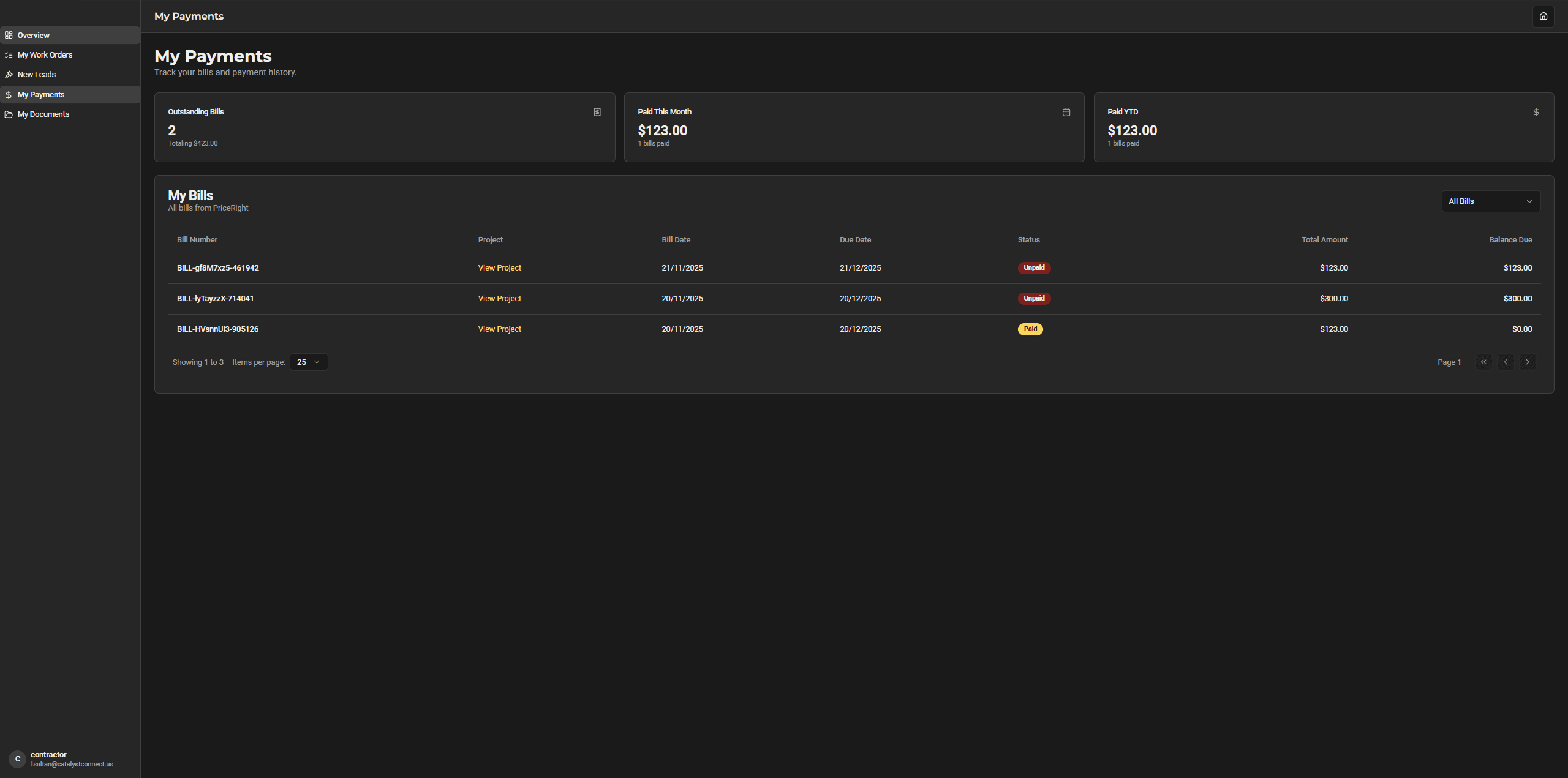This screenshot has width=1568, height=778.
Task: Click the Overview grid icon in sidebar
Action: (9, 36)
